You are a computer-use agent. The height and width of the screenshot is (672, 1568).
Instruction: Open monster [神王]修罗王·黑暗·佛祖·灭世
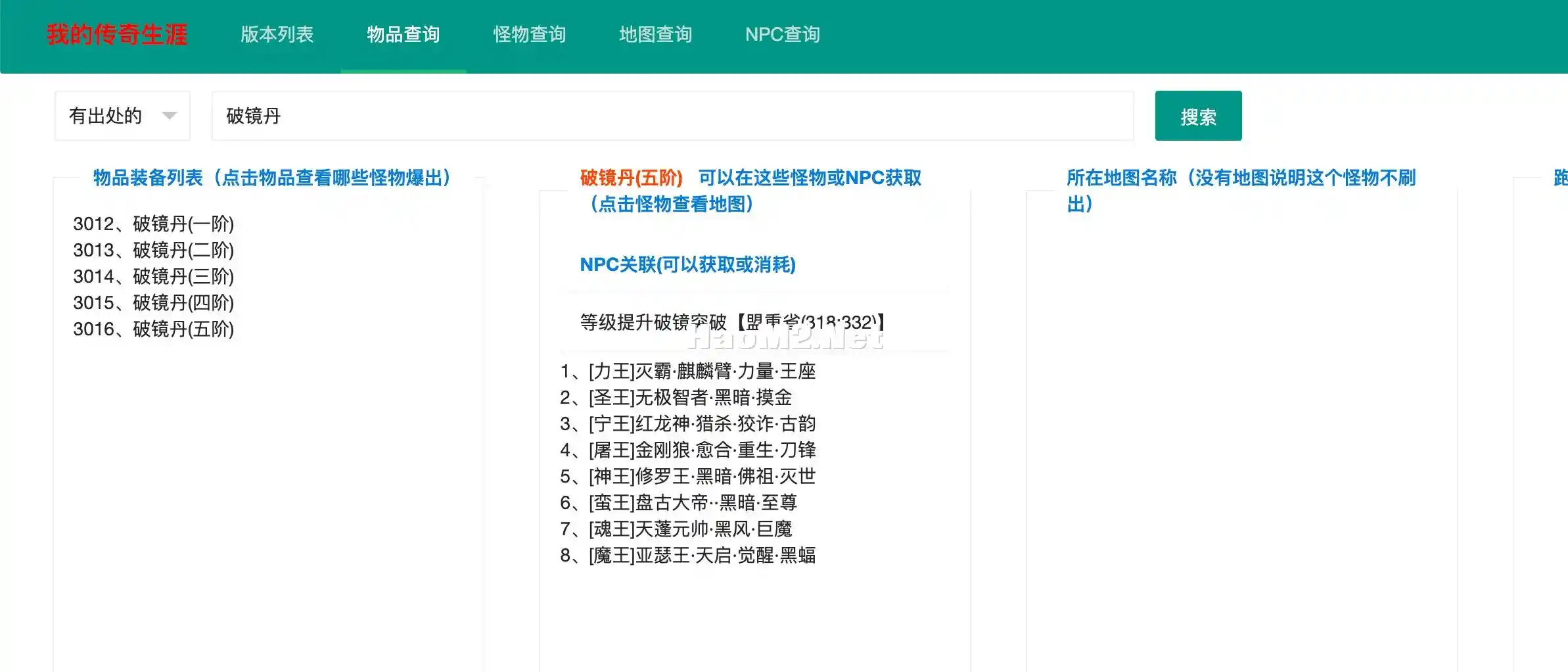pyautogui.click(x=688, y=476)
